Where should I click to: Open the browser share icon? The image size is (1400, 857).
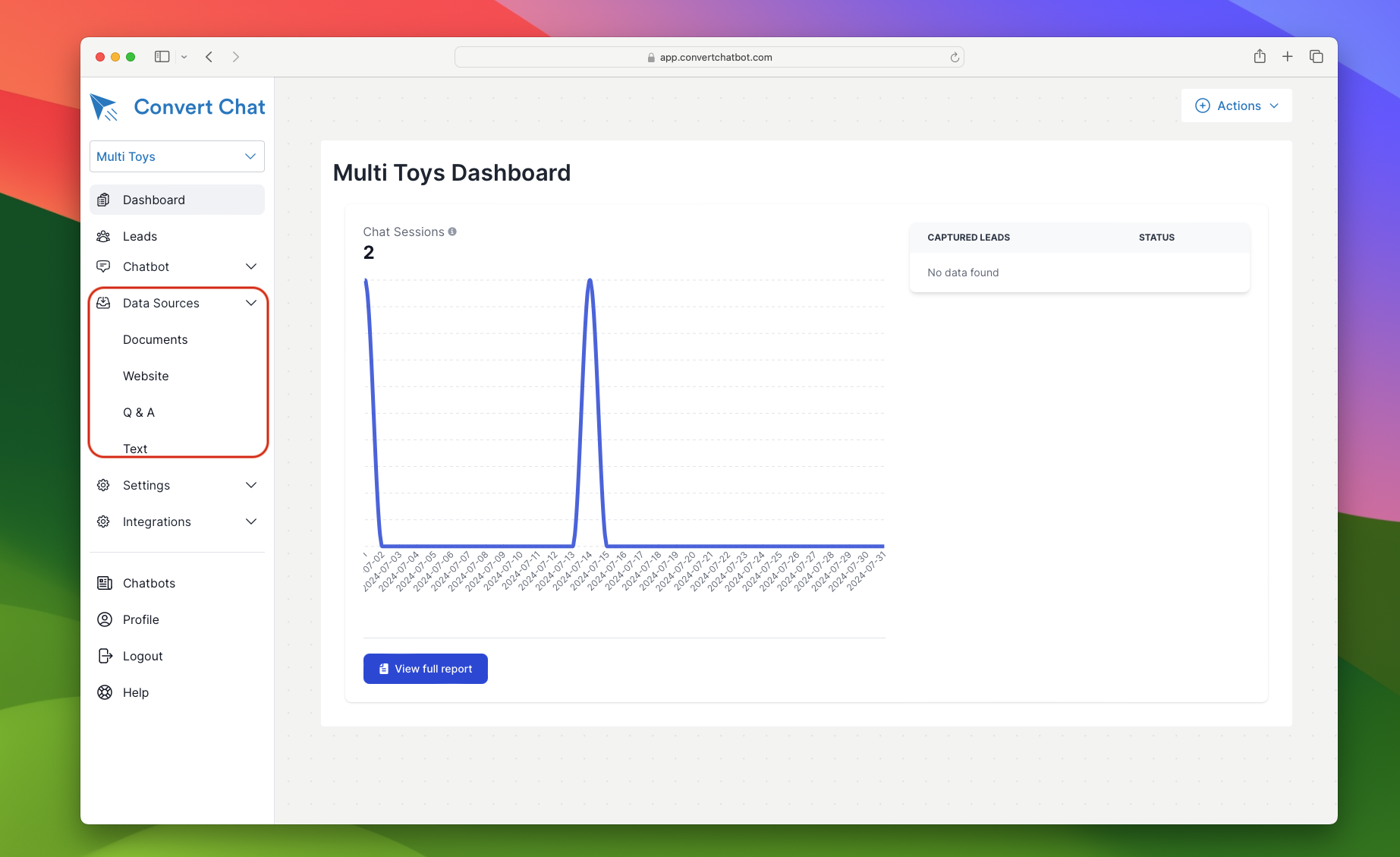[x=1260, y=57]
